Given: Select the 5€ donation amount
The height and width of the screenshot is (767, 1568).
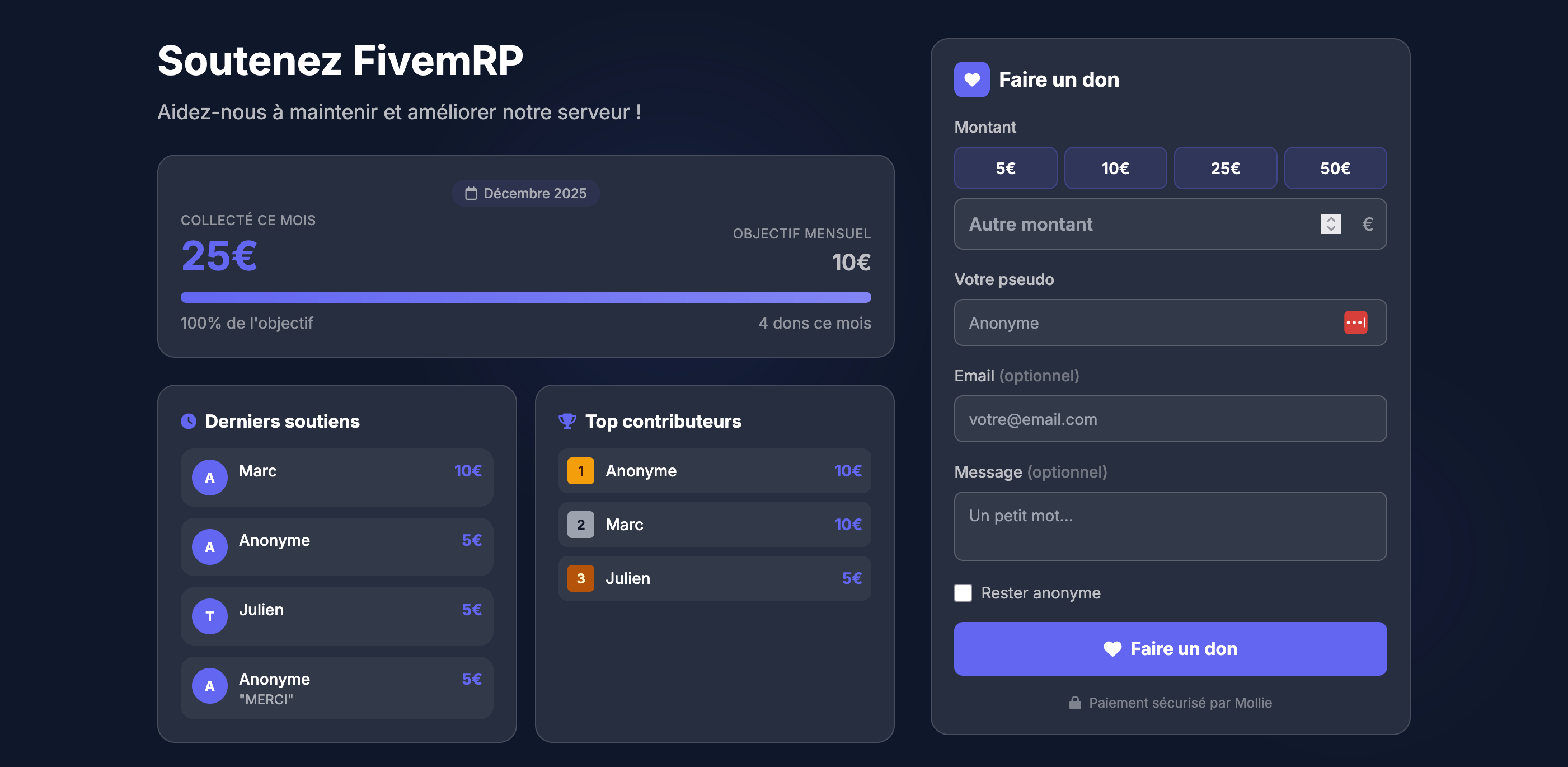Looking at the screenshot, I should click(1005, 168).
